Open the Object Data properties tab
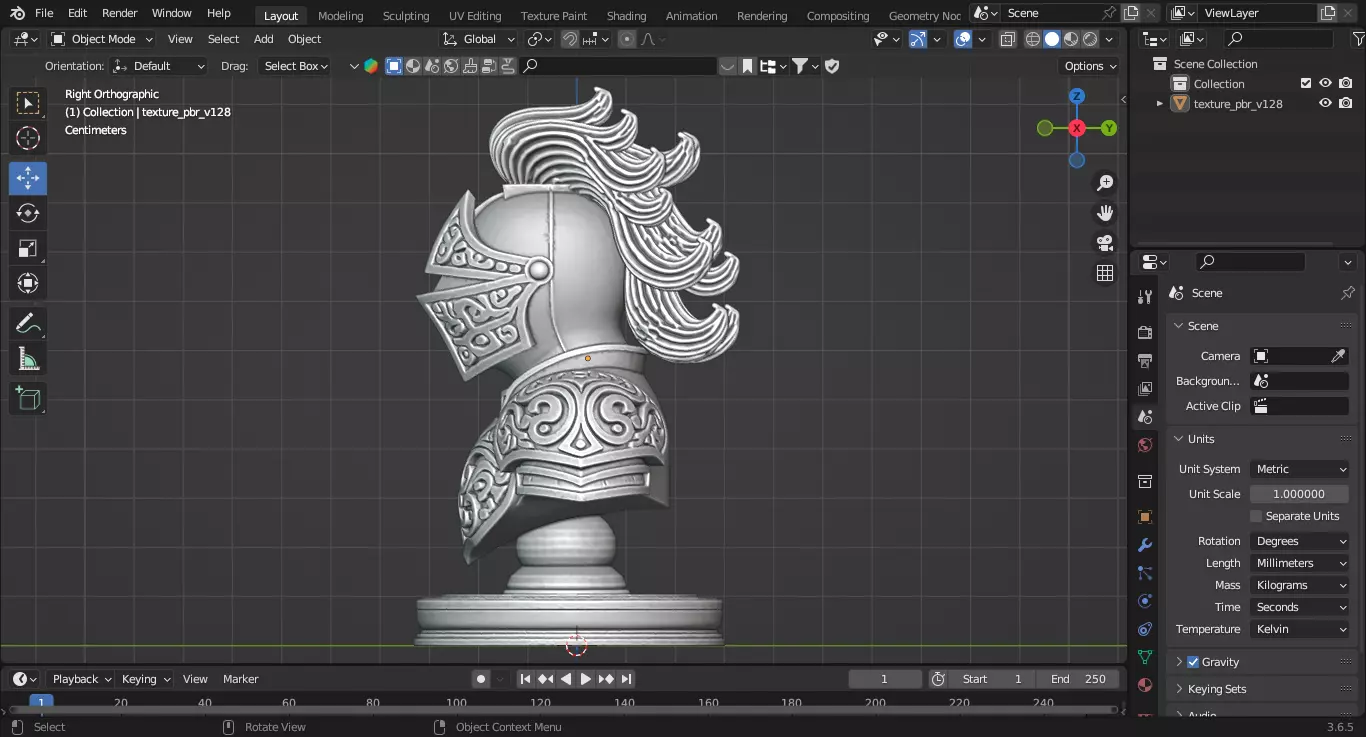The height and width of the screenshot is (737, 1366). [1145, 657]
